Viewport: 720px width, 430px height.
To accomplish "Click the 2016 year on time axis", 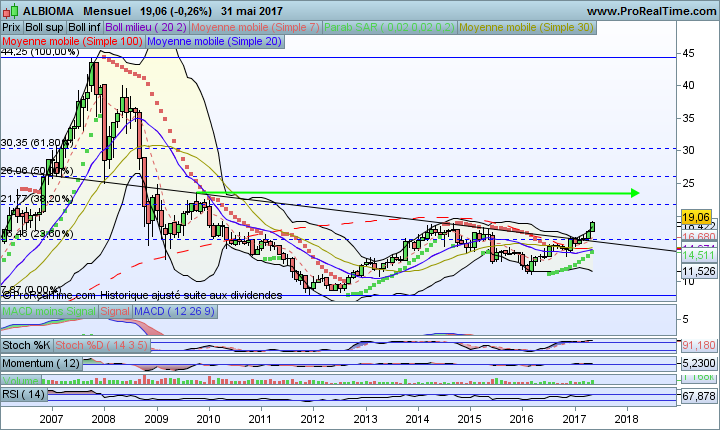I will [522, 419].
